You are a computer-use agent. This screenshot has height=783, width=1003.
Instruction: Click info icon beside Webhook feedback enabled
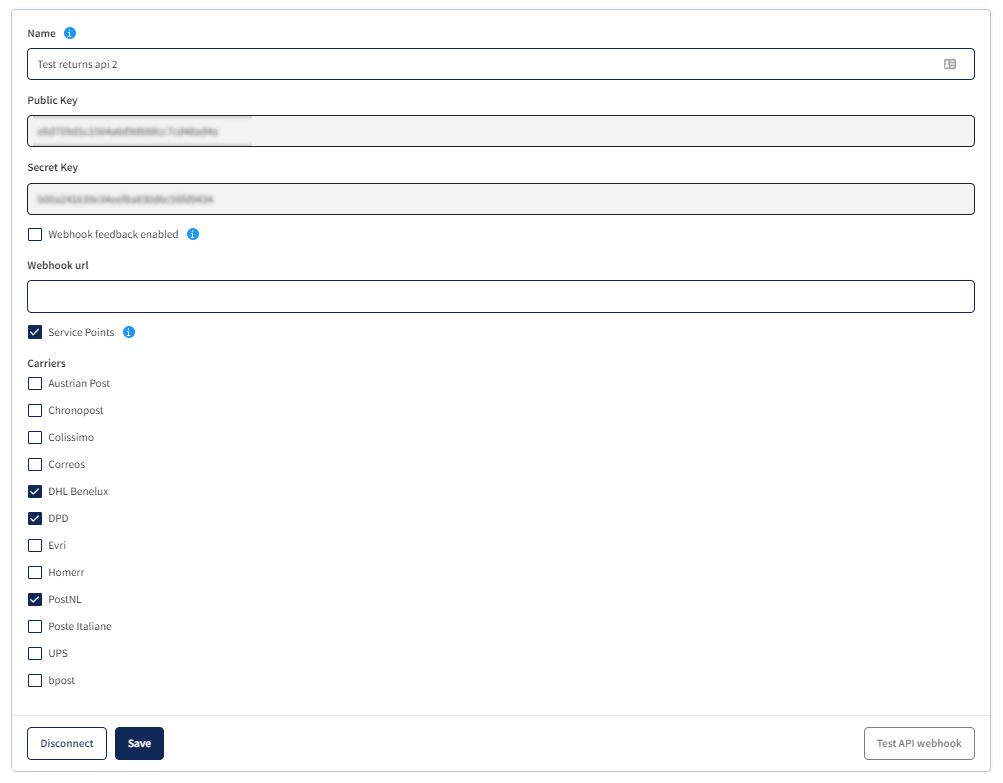coord(193,234)
